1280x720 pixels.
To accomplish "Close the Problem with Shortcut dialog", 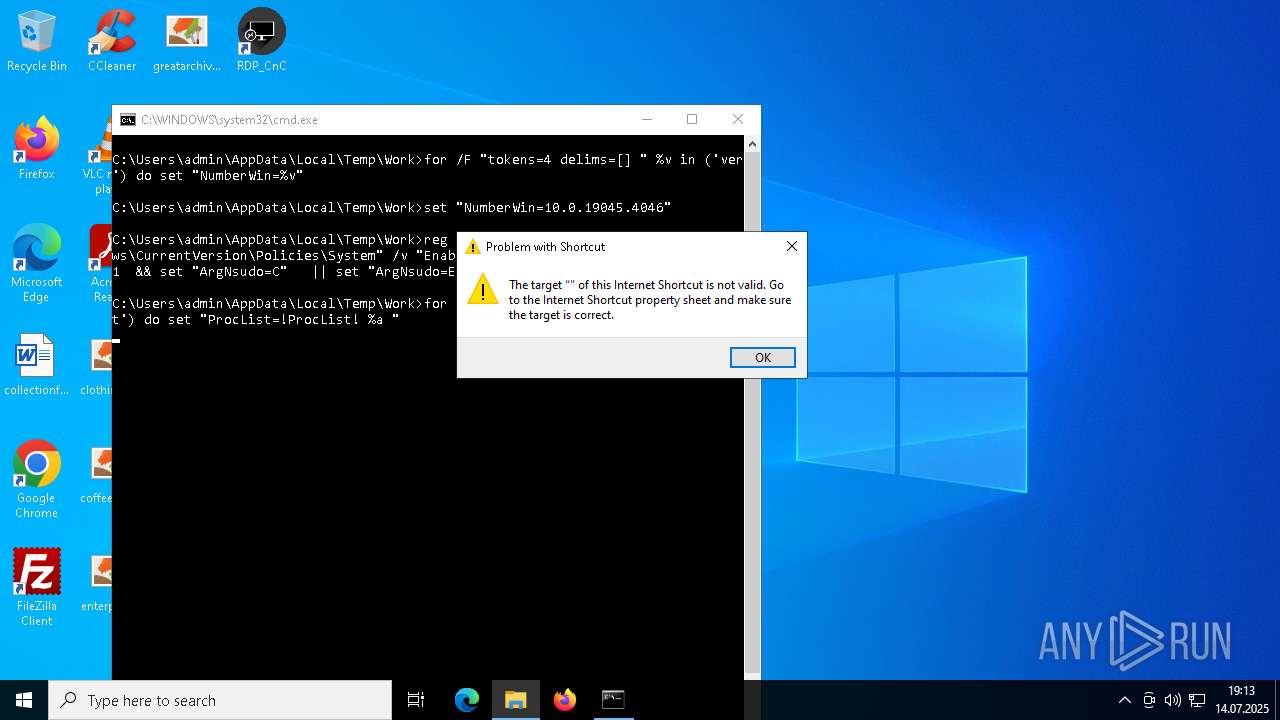I will tap(791, 246).
